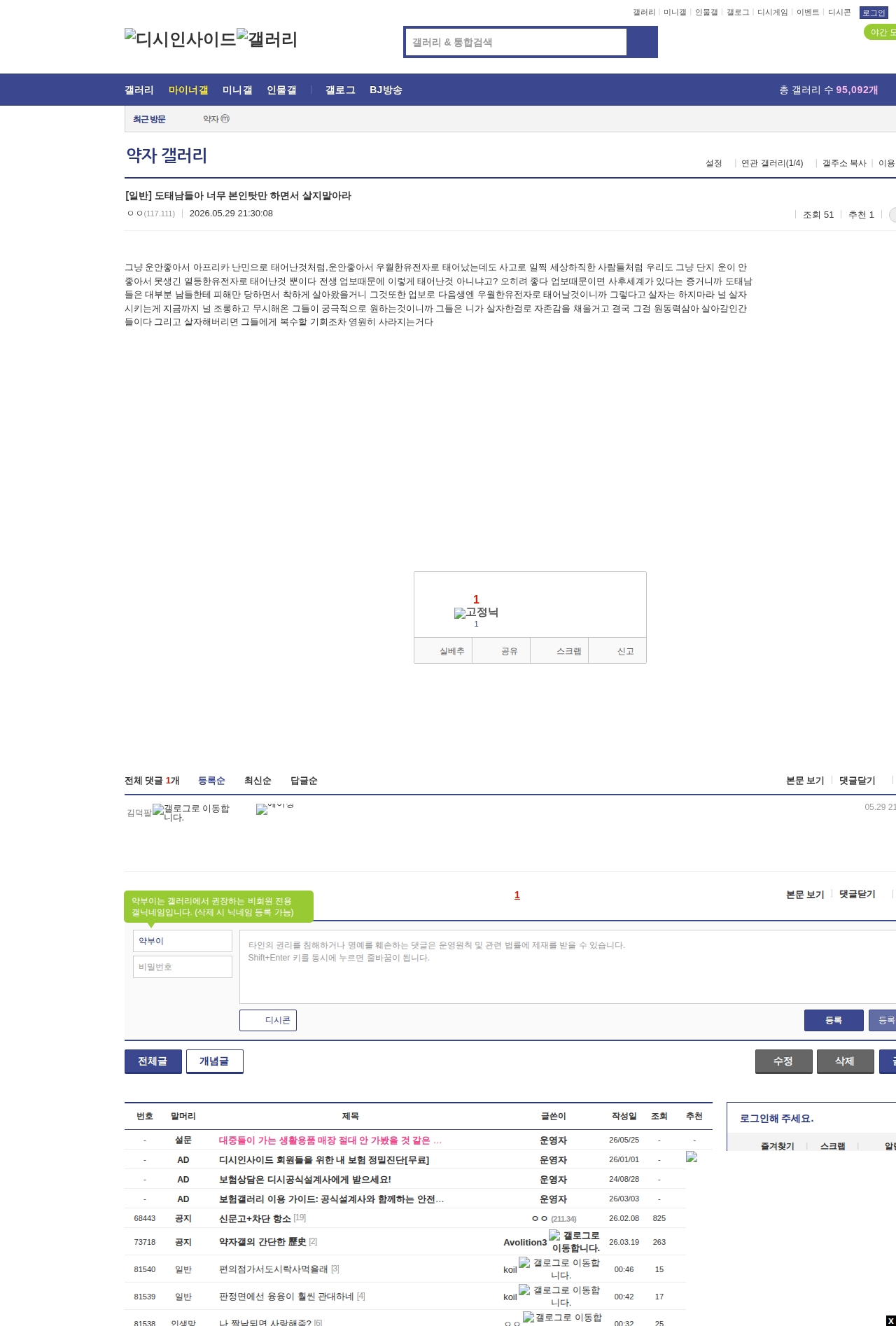Click commenter name 김덕팔
This screenshot has width=896, height=1326.
point(139,813)
